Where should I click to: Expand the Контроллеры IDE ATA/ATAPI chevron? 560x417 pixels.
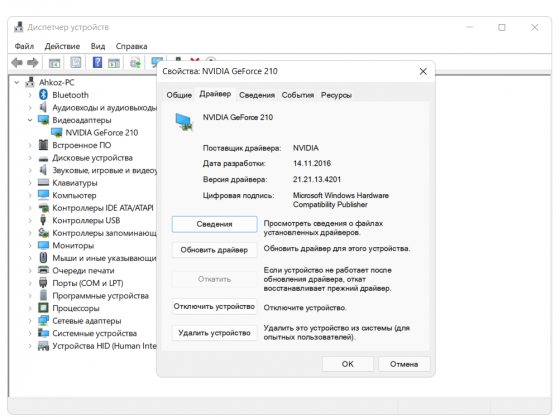pos(30,208)
